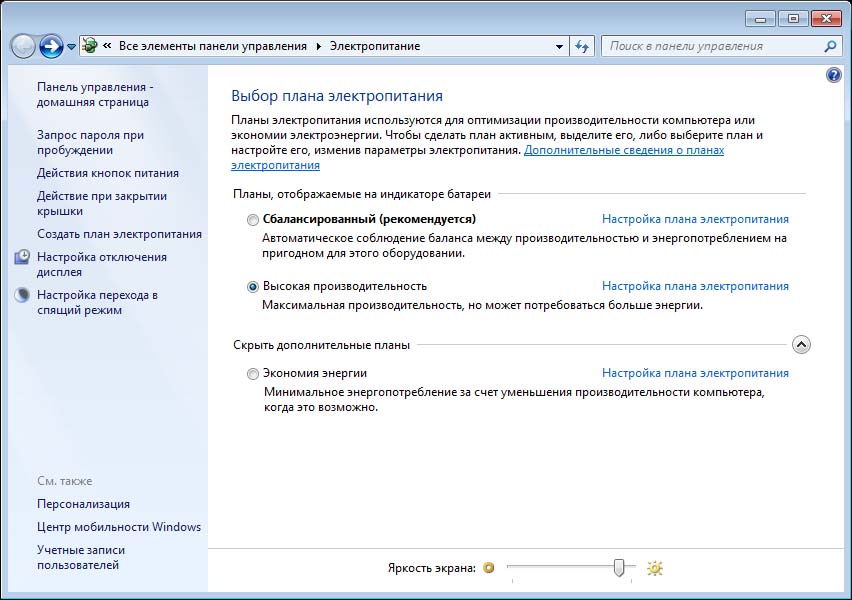Click the Forward navigation arrow button
Viewport: 852px width, 600px height.
[x=52, y=46]
